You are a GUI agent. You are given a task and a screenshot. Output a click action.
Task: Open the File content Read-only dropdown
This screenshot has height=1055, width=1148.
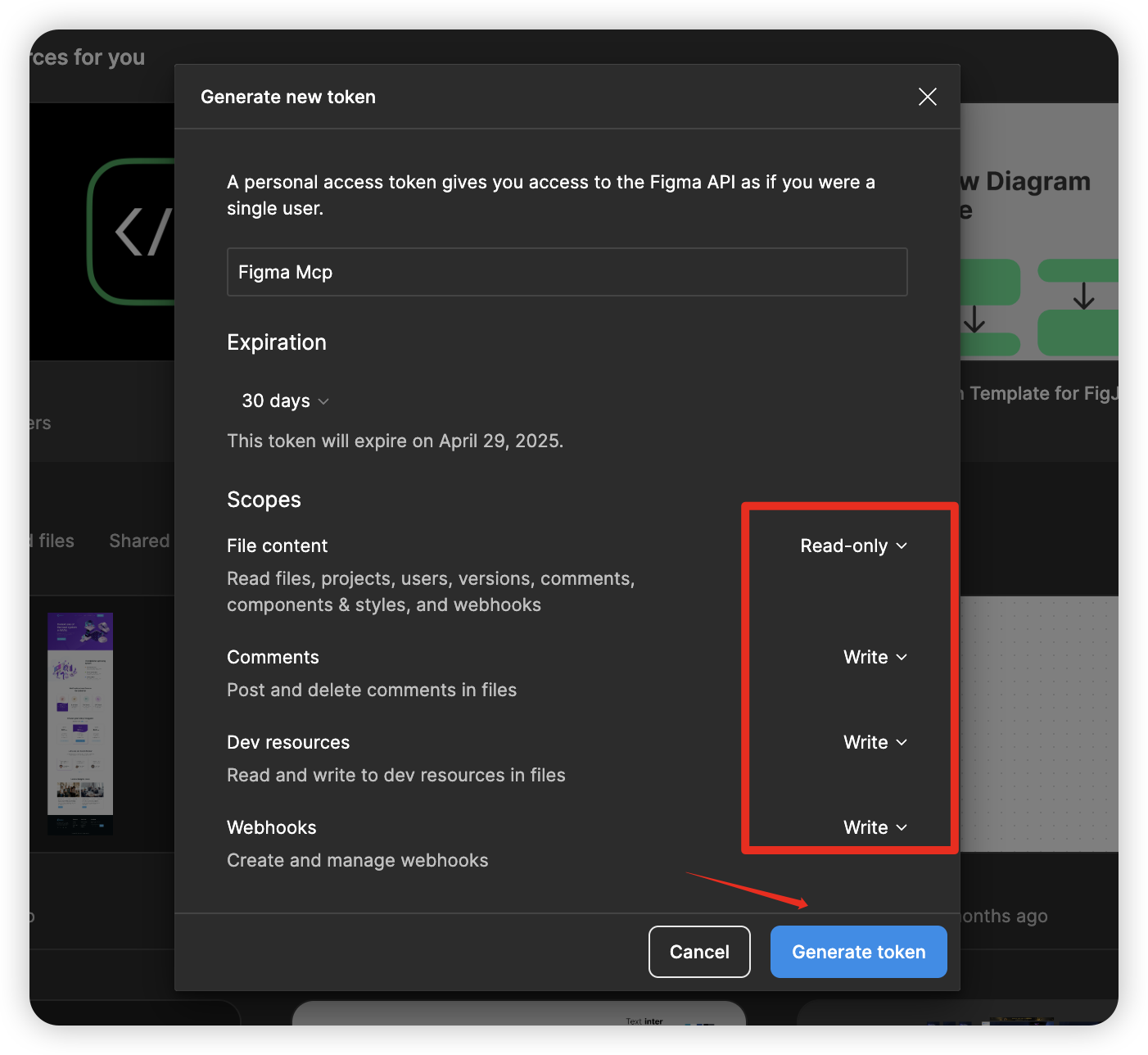pos(853,546)
